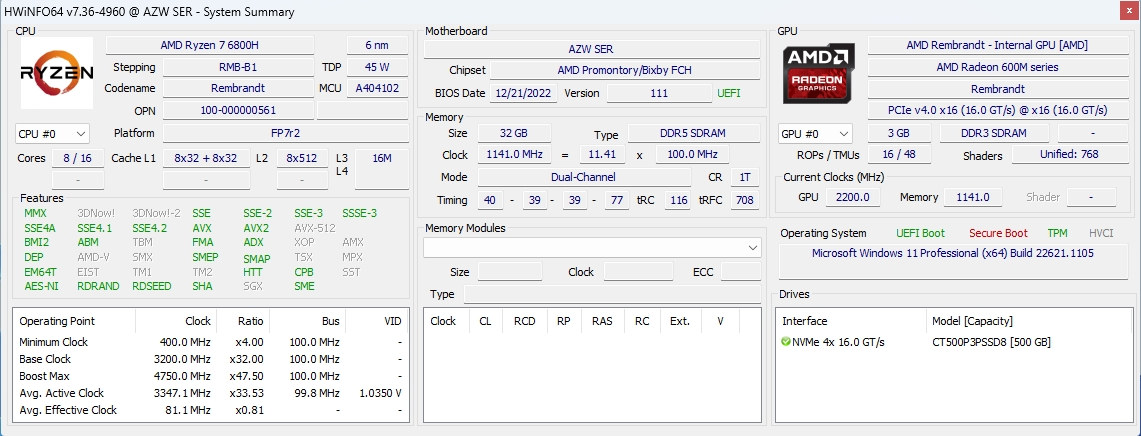Click the green TPM status label
The height and width of the screenshot is (436, 1141).
pos(1057,233)
